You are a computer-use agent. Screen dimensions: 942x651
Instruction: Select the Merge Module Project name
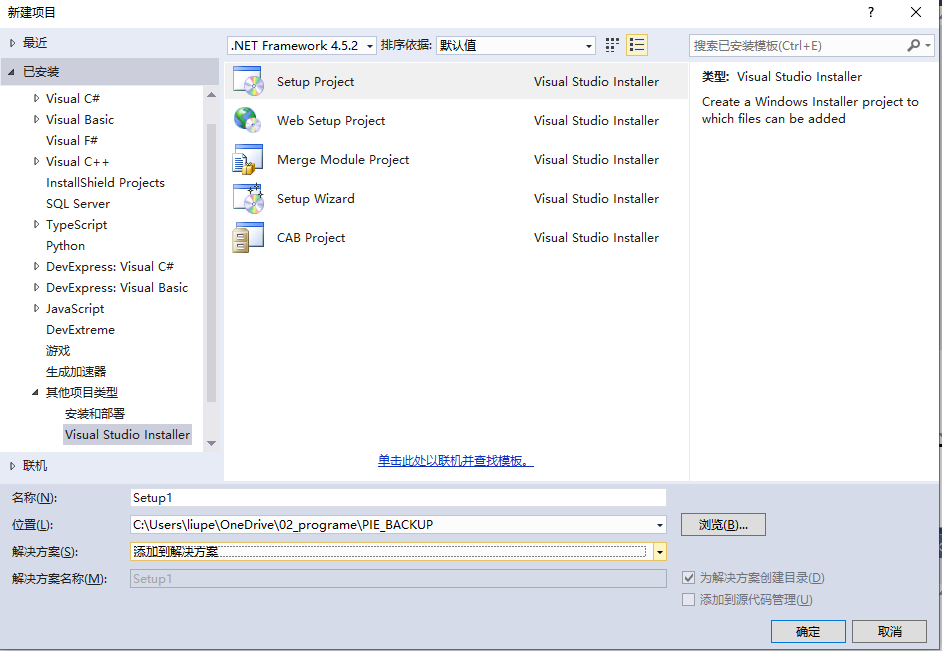pyautogui.click(x=343, y=159)
